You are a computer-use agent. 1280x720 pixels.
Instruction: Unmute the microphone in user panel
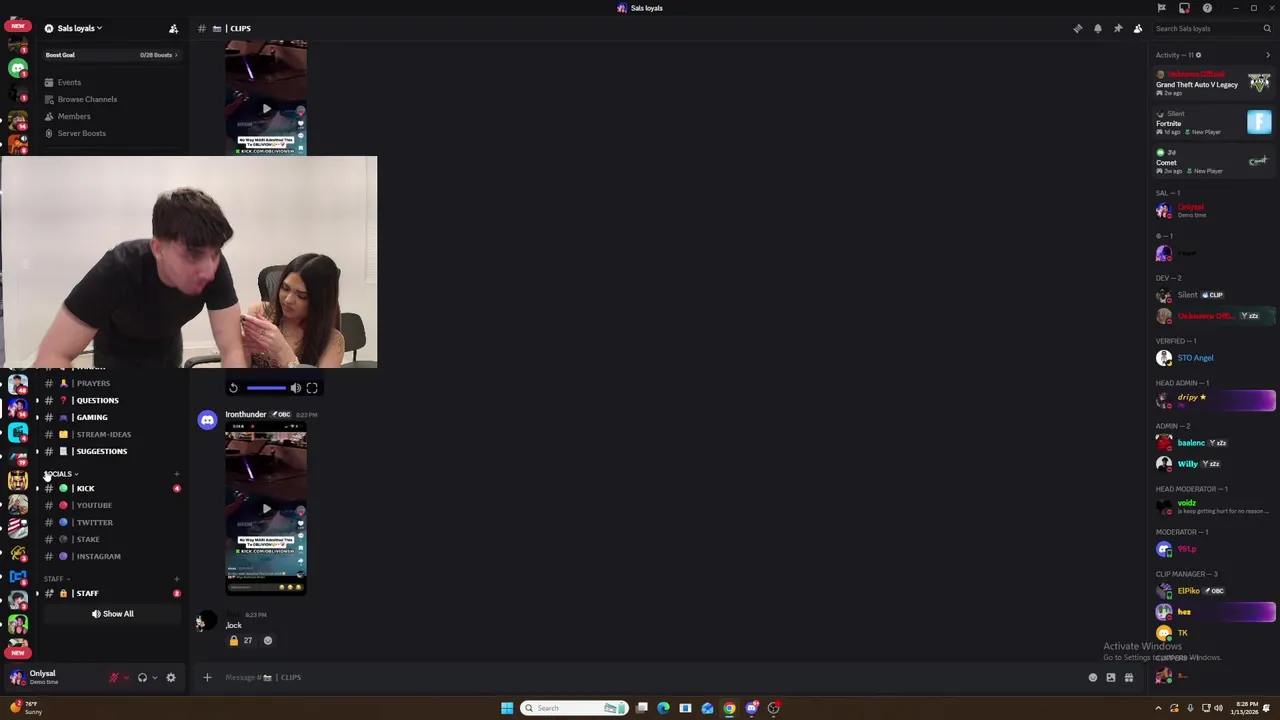(114, 678)
